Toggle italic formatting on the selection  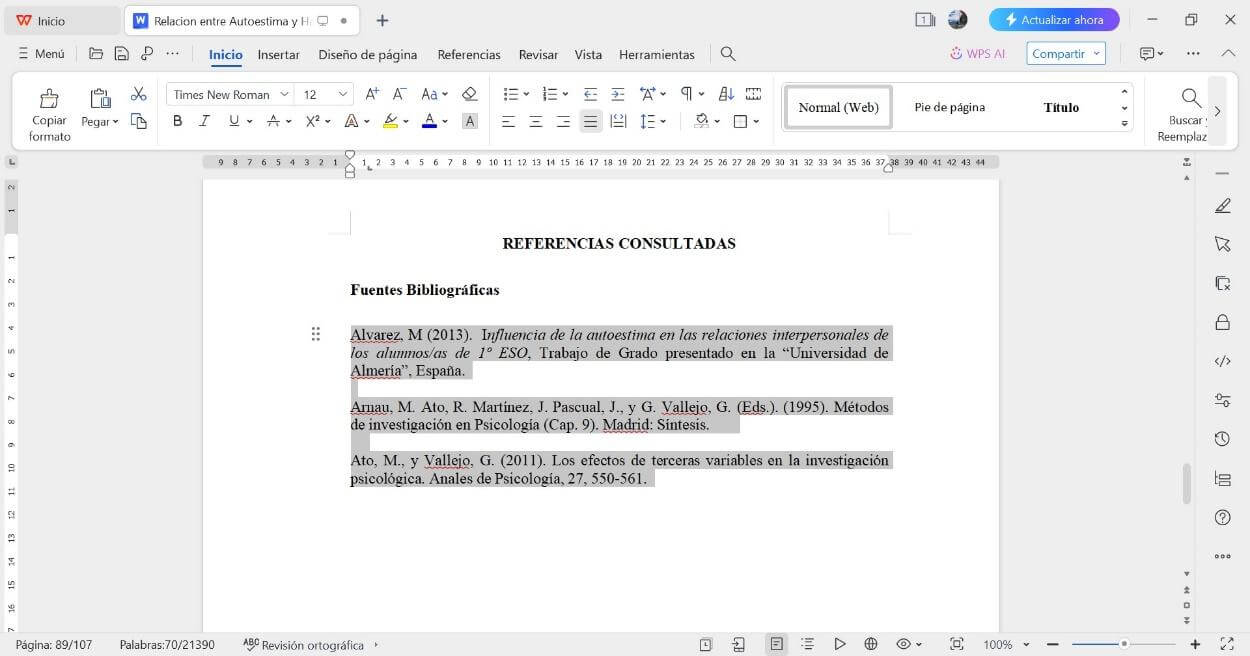pyautogui.click(x=204, y=120)
